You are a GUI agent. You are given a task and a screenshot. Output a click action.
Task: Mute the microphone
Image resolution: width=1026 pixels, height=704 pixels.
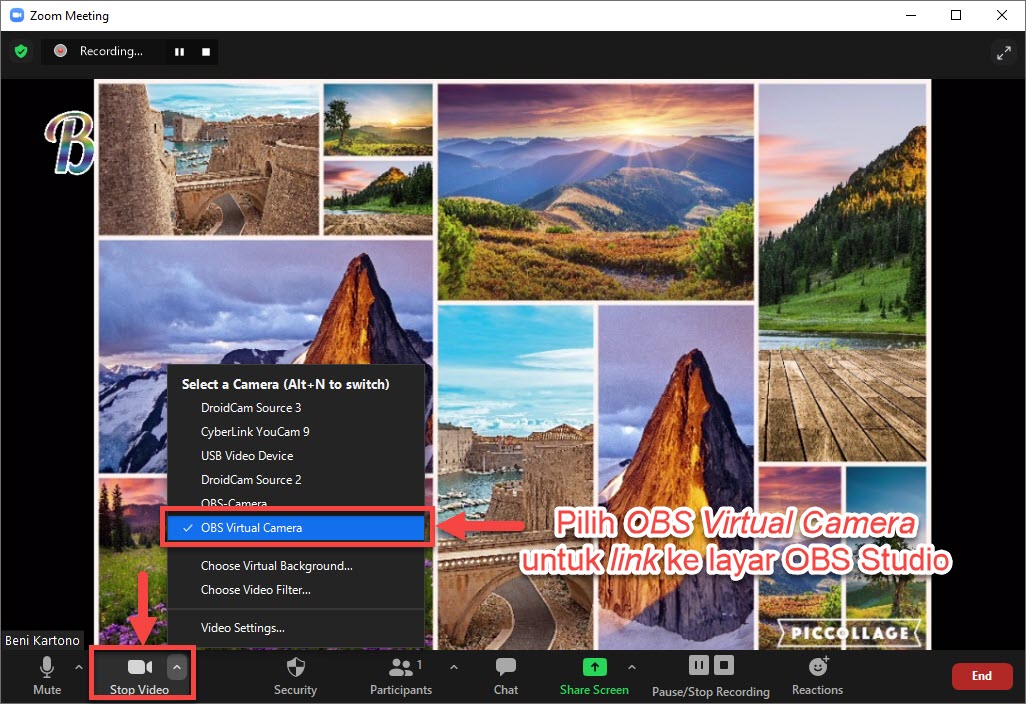tap(46, 676)
